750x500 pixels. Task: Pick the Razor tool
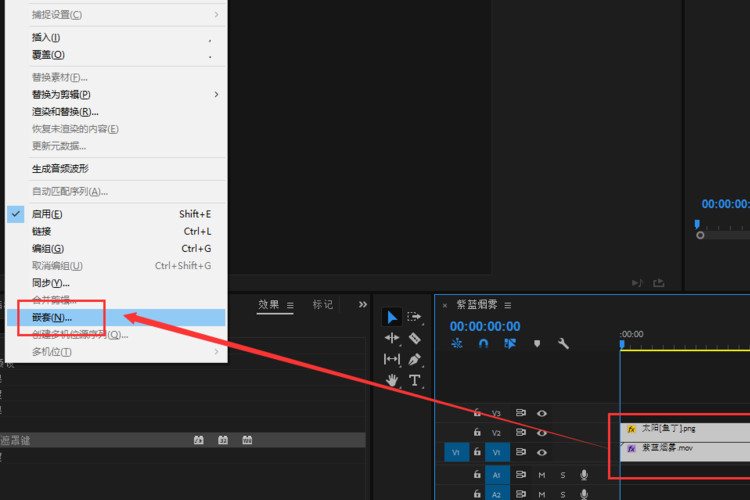click(414, 338)
